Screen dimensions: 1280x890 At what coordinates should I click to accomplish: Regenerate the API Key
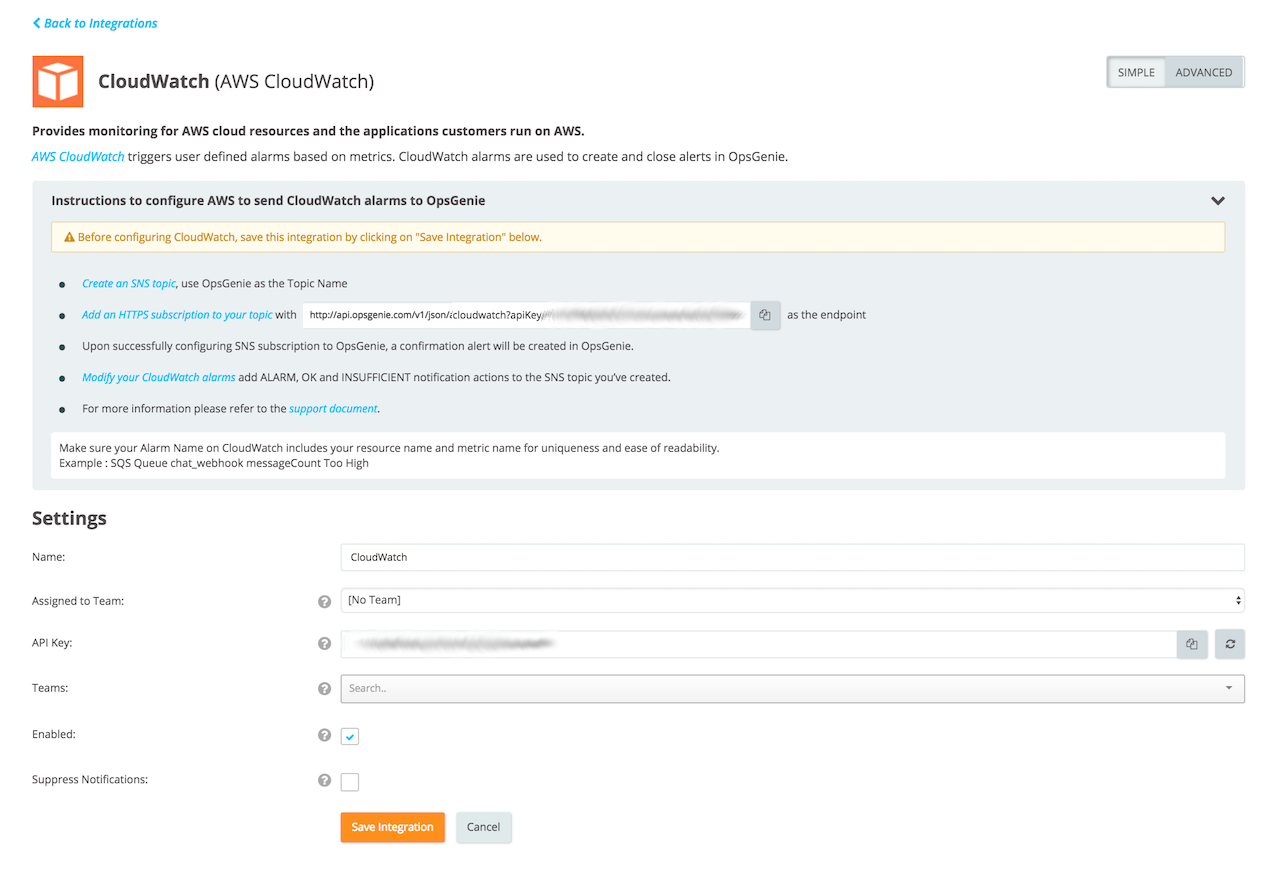[x=1230, y=645]
